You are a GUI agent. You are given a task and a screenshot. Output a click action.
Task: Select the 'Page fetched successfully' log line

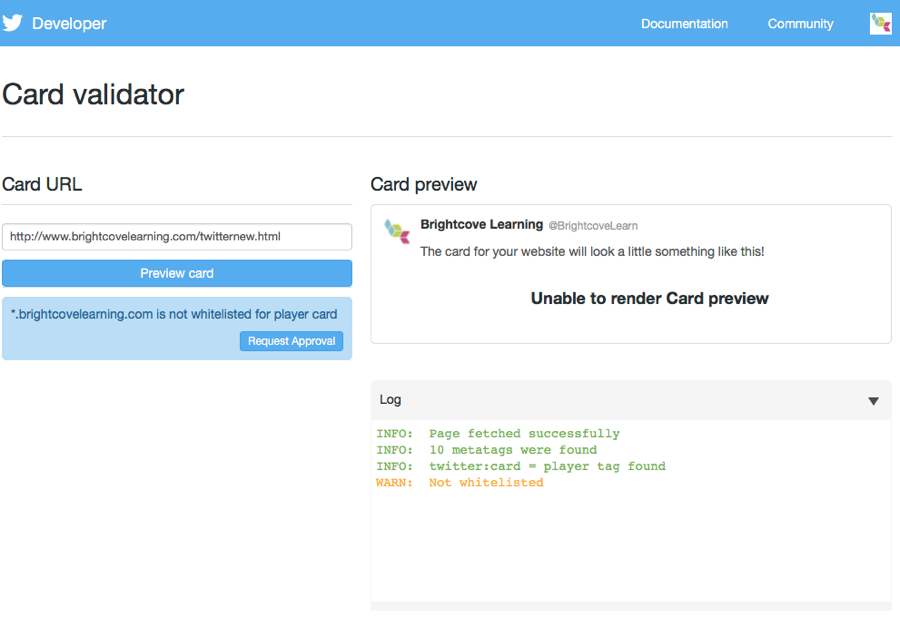coord(498,433)
